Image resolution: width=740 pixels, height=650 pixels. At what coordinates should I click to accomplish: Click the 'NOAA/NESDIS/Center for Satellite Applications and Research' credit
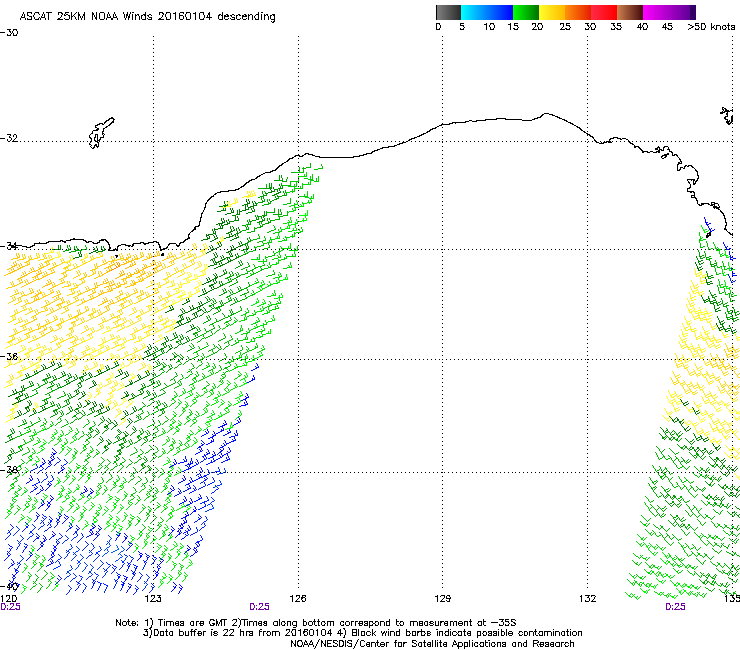pos(432,644)
